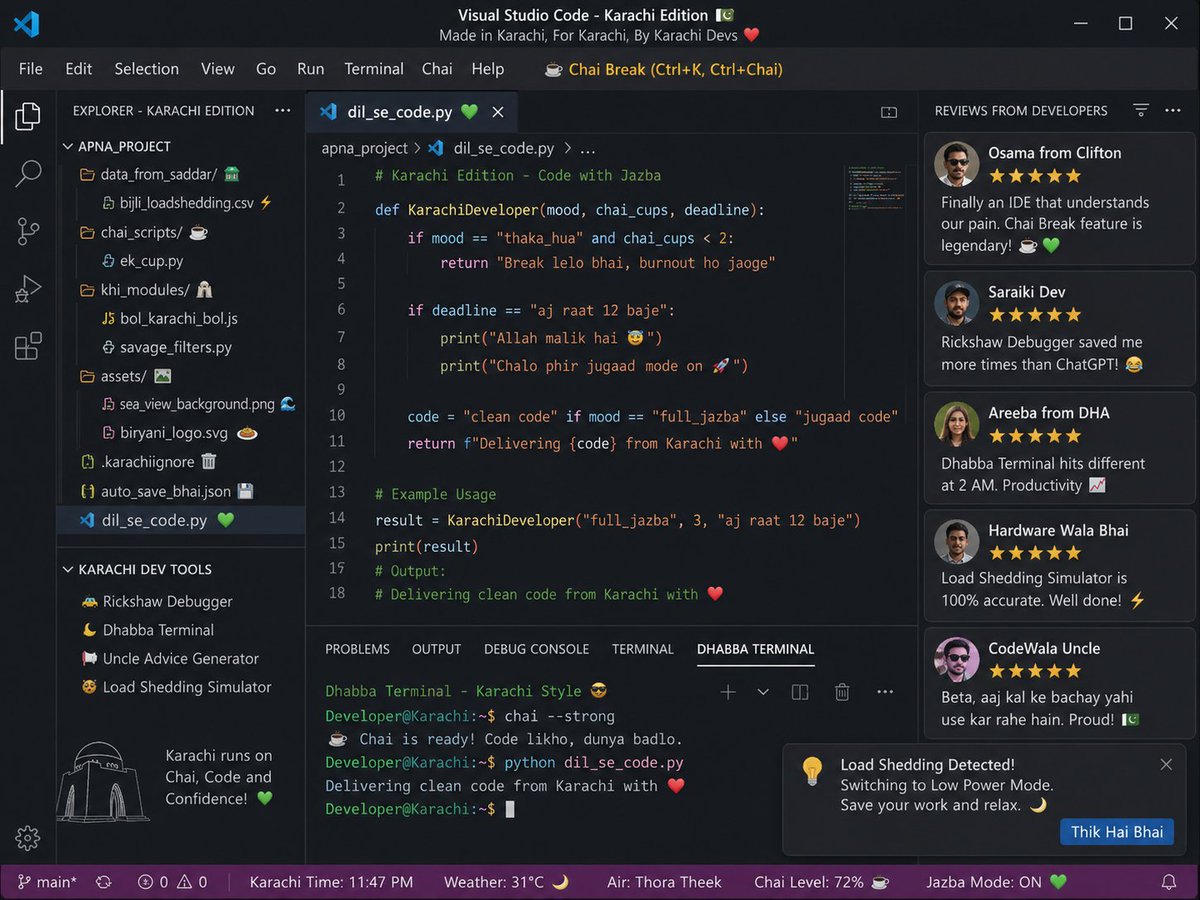Select apna_project in the breadcrumb

pyautogui.click(x=364, y=148)
